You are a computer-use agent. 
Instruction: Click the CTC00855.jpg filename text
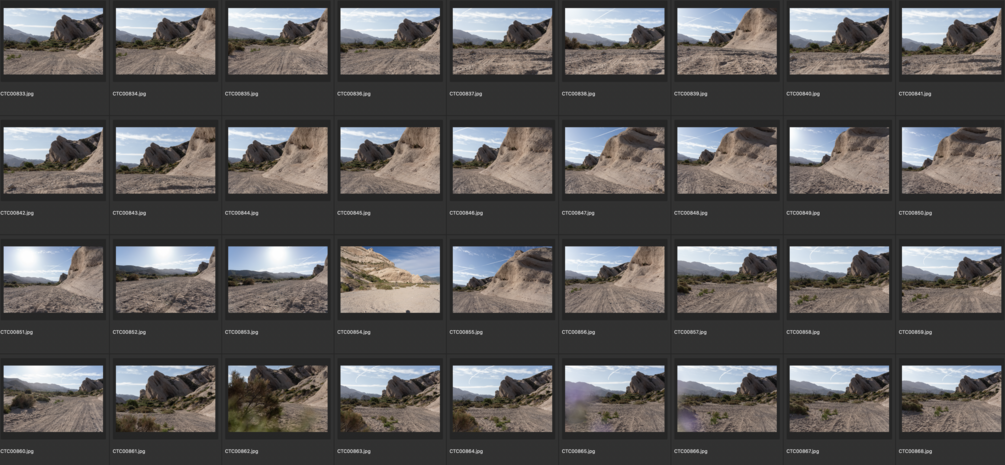point(466,332)
